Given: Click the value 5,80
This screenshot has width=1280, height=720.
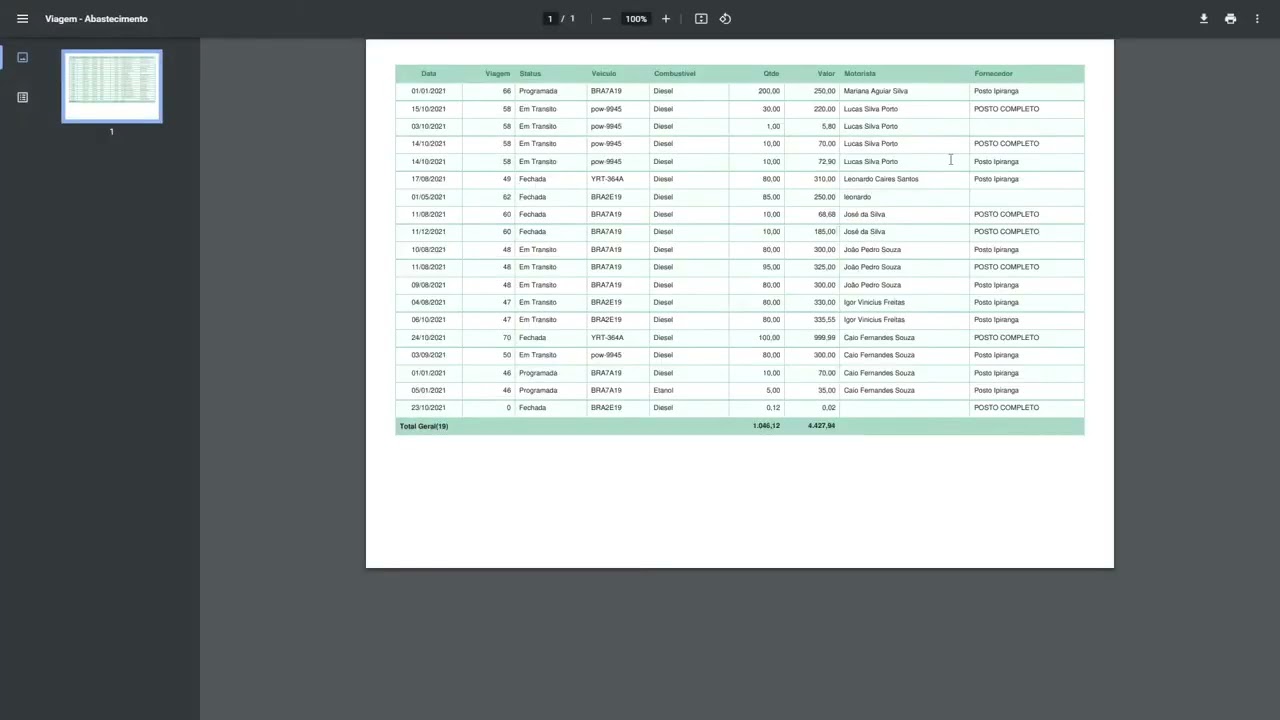Looking at the screenshot, I should [x=828, y=126].
